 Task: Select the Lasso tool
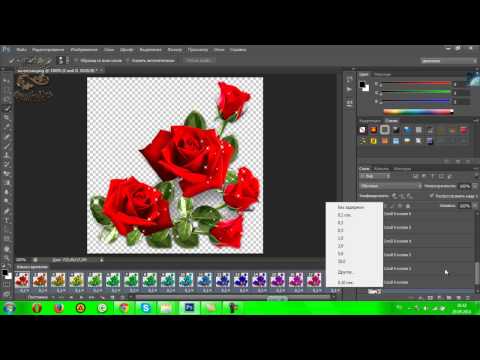point(7,99)
